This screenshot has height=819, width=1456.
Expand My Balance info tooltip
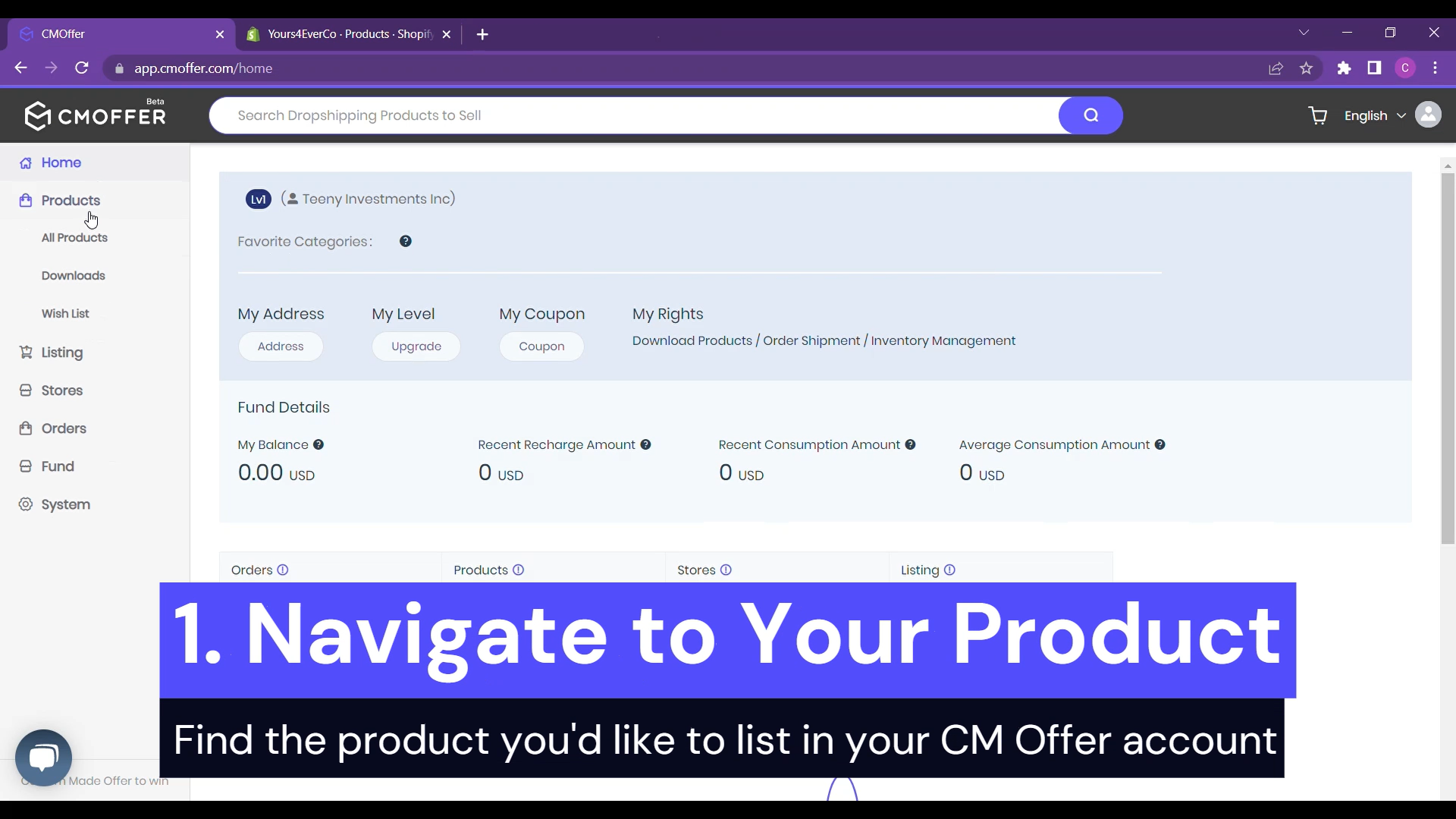coord(318,444)
